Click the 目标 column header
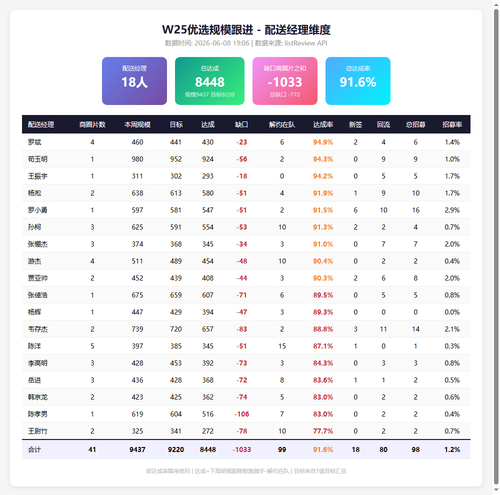This screenshot has height=495, width=500. [x=176, y=125]
